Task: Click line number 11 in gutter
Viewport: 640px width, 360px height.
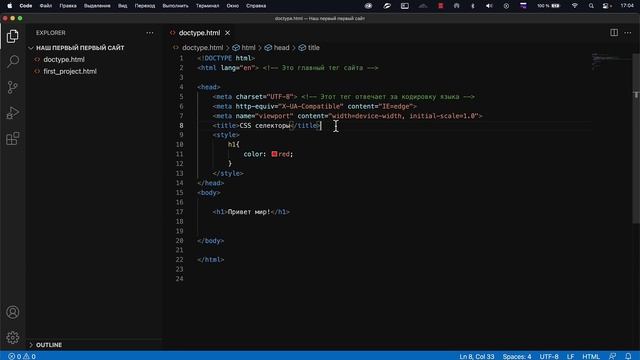Action: tap(180, 154)
